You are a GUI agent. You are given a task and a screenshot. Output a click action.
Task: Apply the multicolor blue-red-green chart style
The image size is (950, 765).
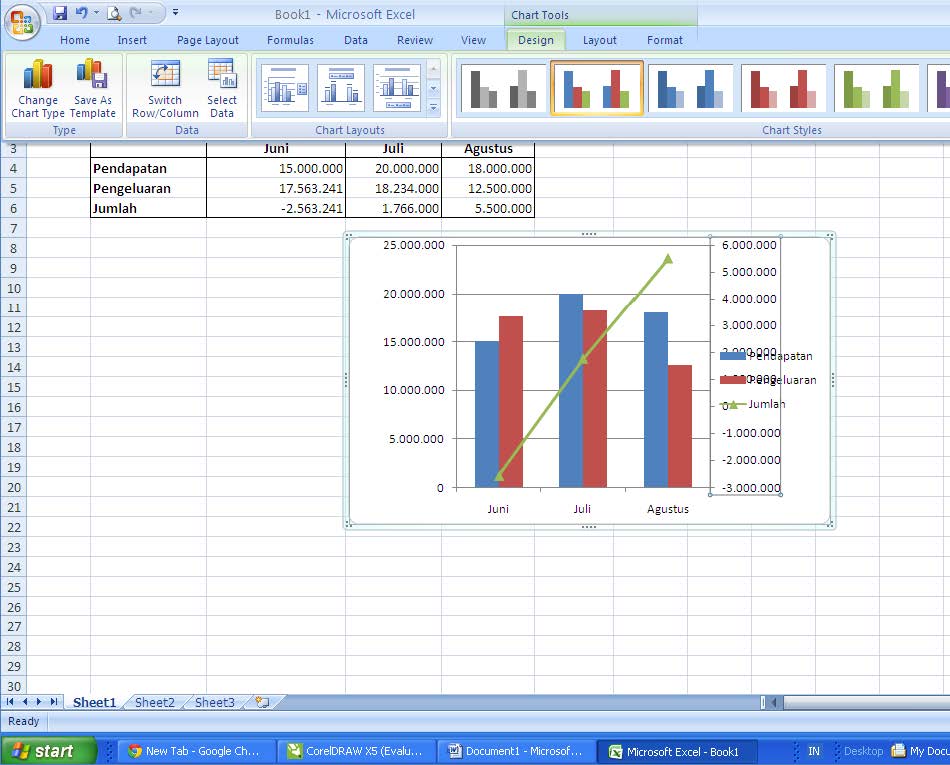point(597,88)
